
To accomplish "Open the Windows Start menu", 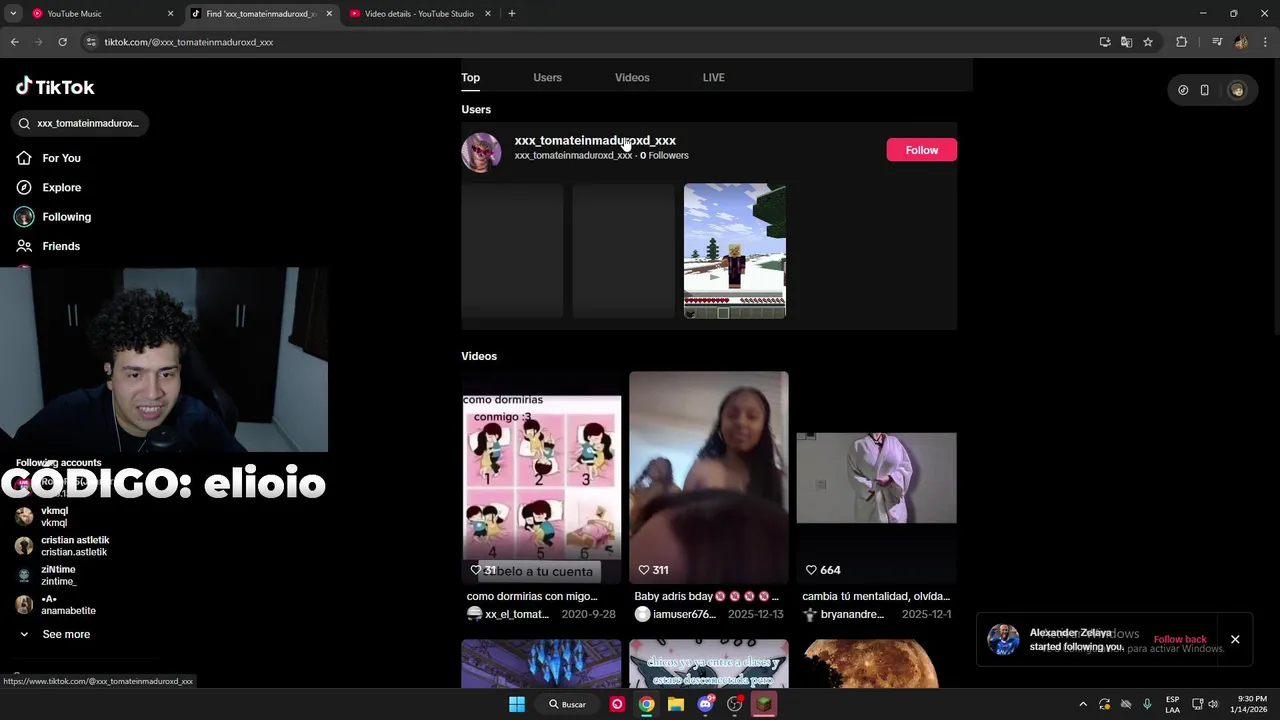I will [x=517, y=704].
